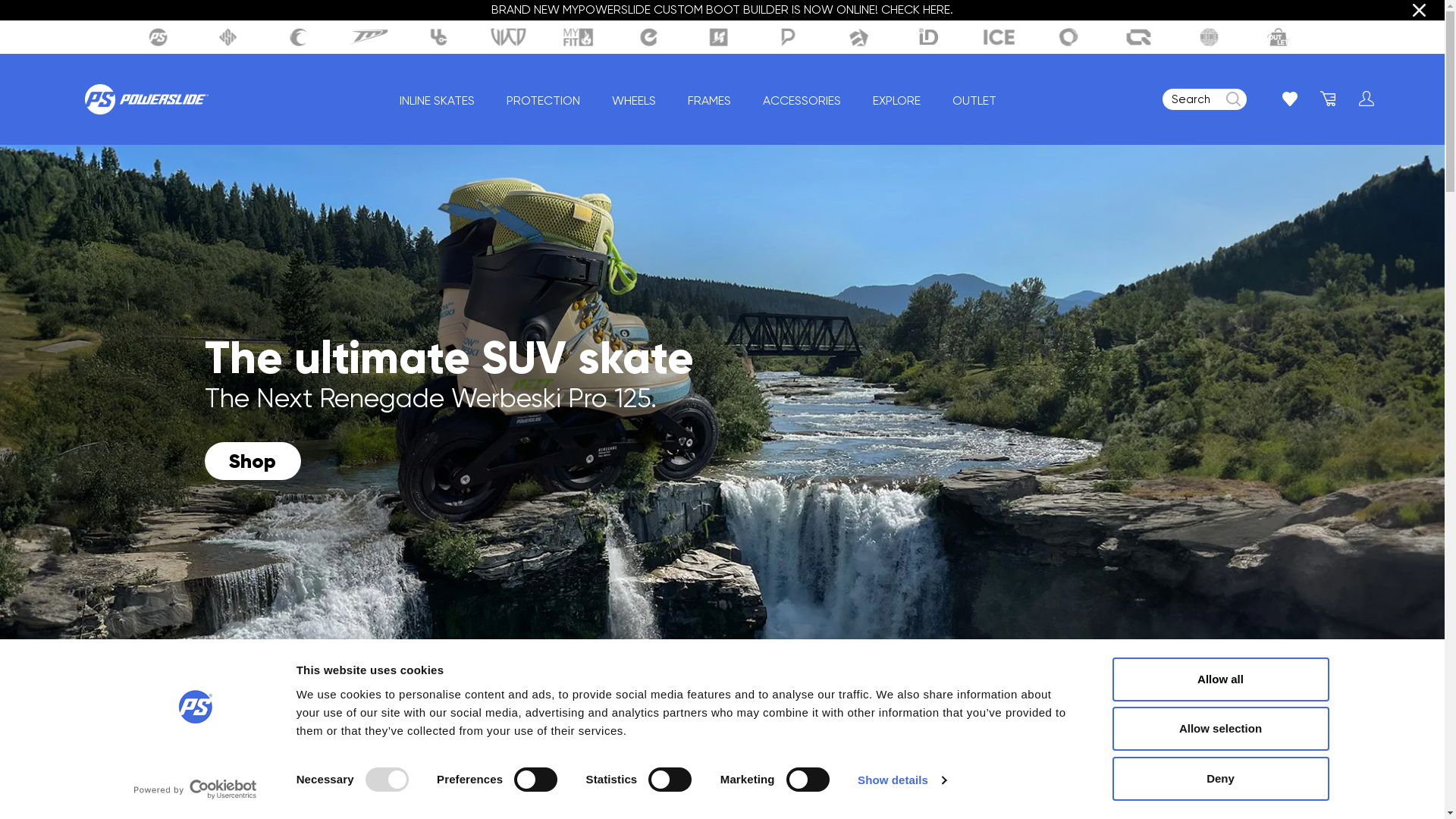The image size is (1456, 819).
Task: Open the WCD shield brand logo
Action: [508, 37]
